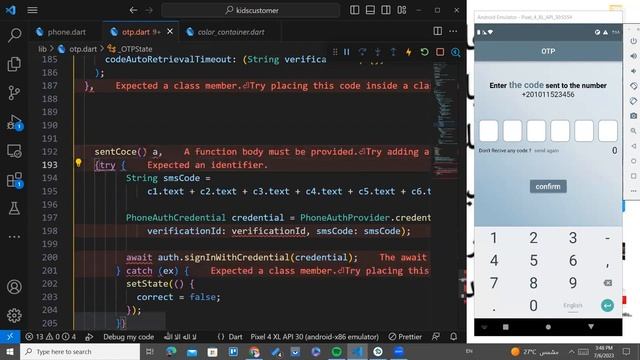
Task: Open Accounts menu in activity bar
Action: [14, 287]
